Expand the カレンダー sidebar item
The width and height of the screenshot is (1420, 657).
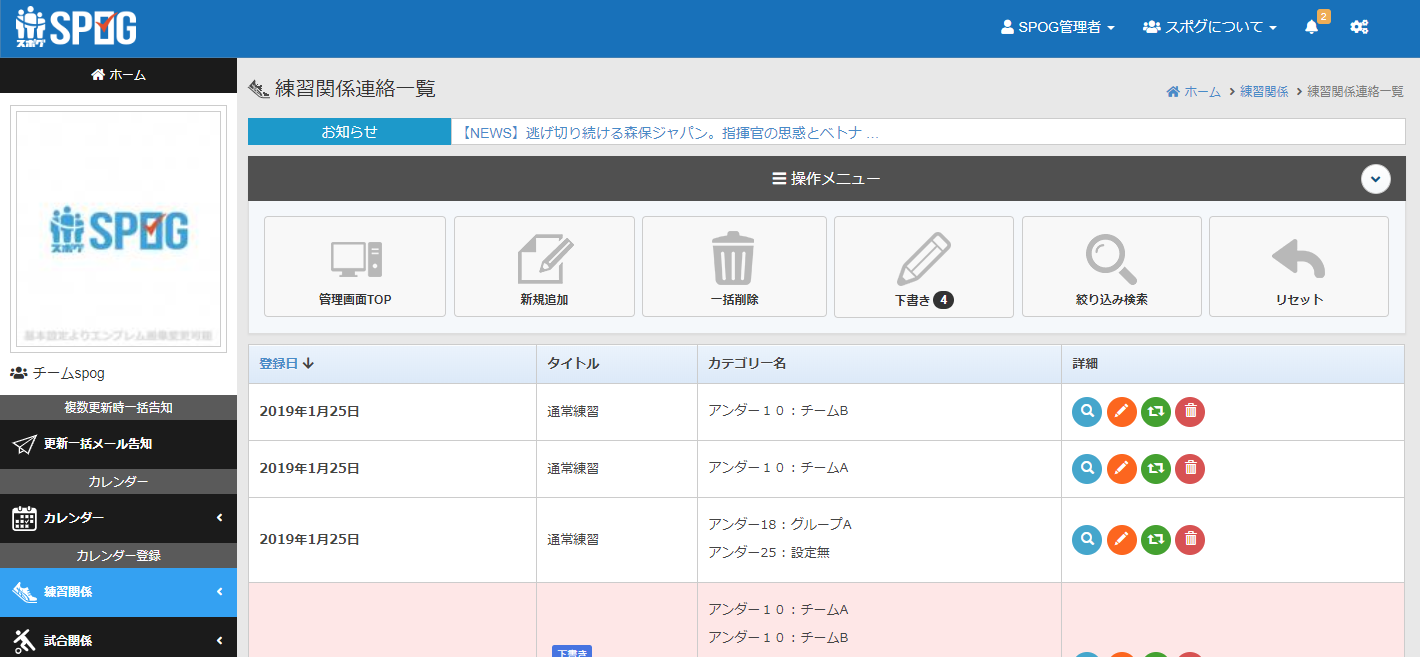click(x=118, y=518)
